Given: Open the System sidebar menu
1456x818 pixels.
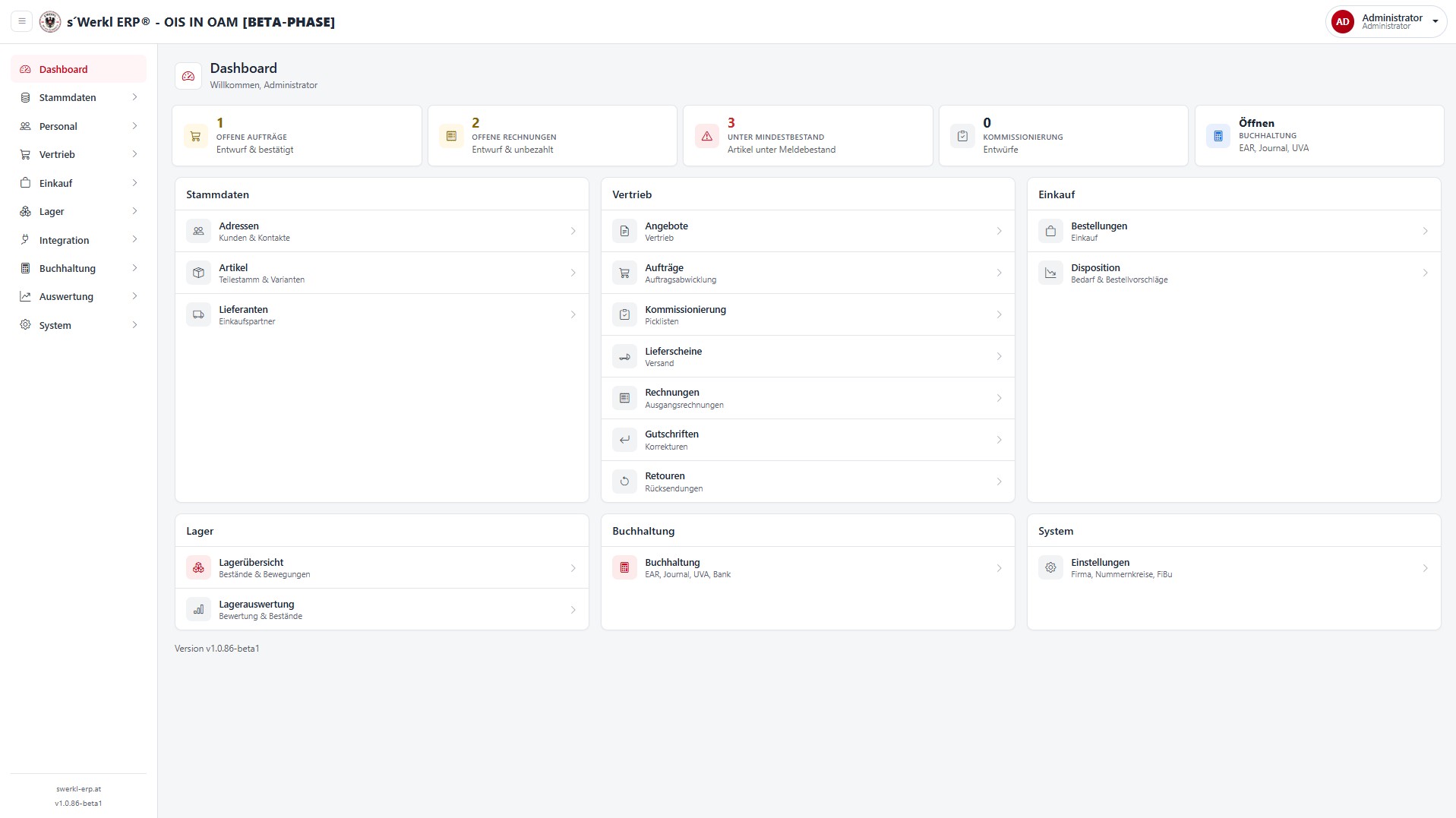Looking at the screenshot, I should click(x=78, y=325).
